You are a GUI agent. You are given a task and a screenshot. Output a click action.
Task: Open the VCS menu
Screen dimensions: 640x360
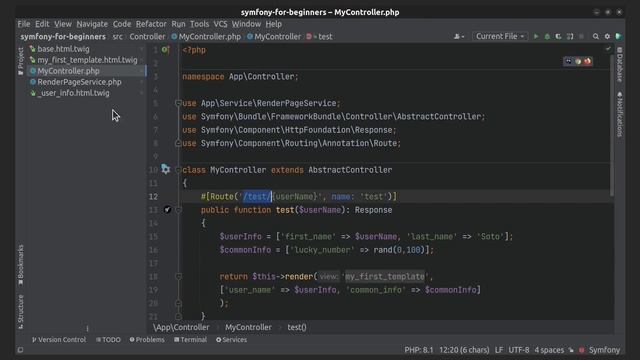point(220,24)
